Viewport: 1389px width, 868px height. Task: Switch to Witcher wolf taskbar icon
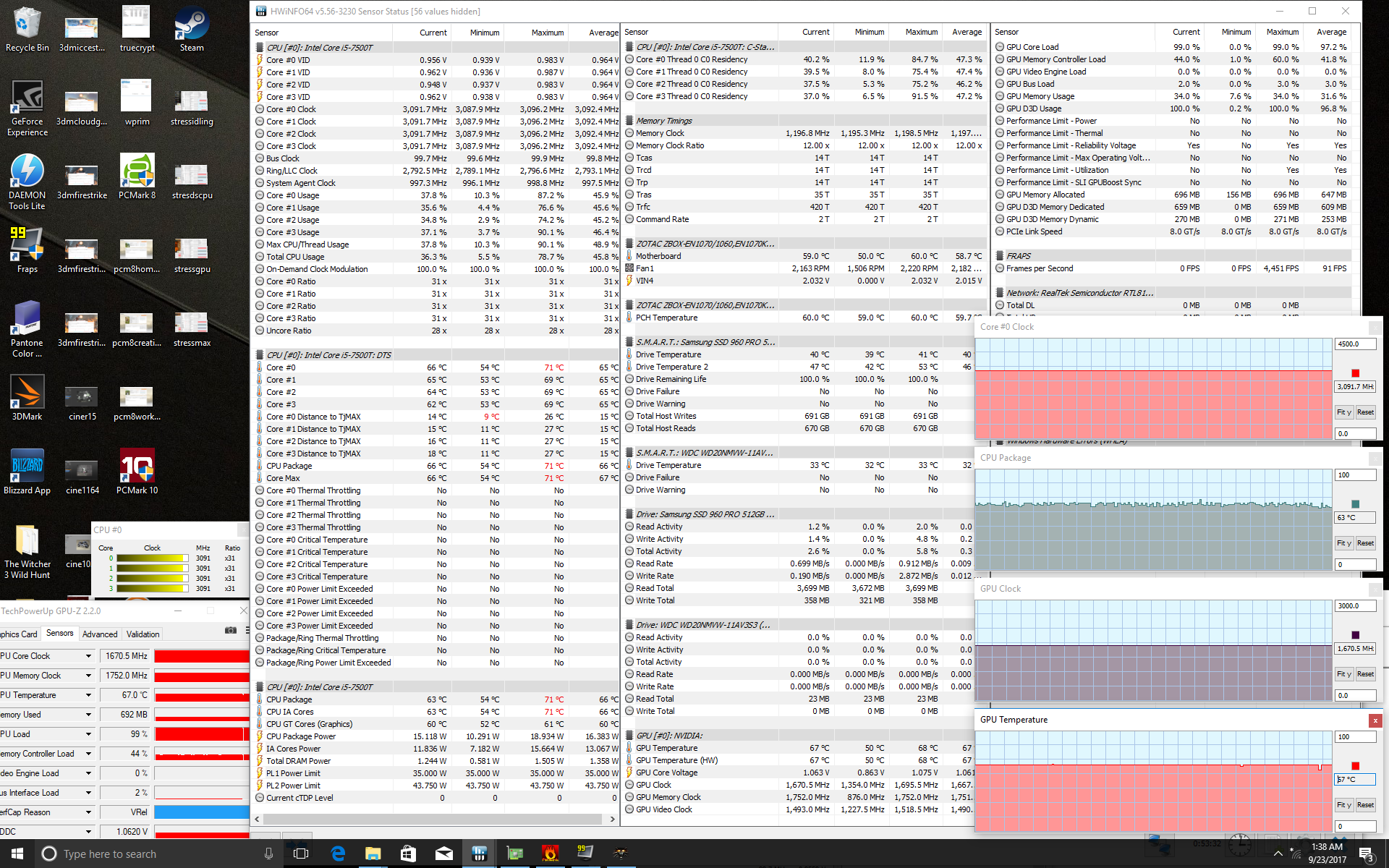(620, 854)
